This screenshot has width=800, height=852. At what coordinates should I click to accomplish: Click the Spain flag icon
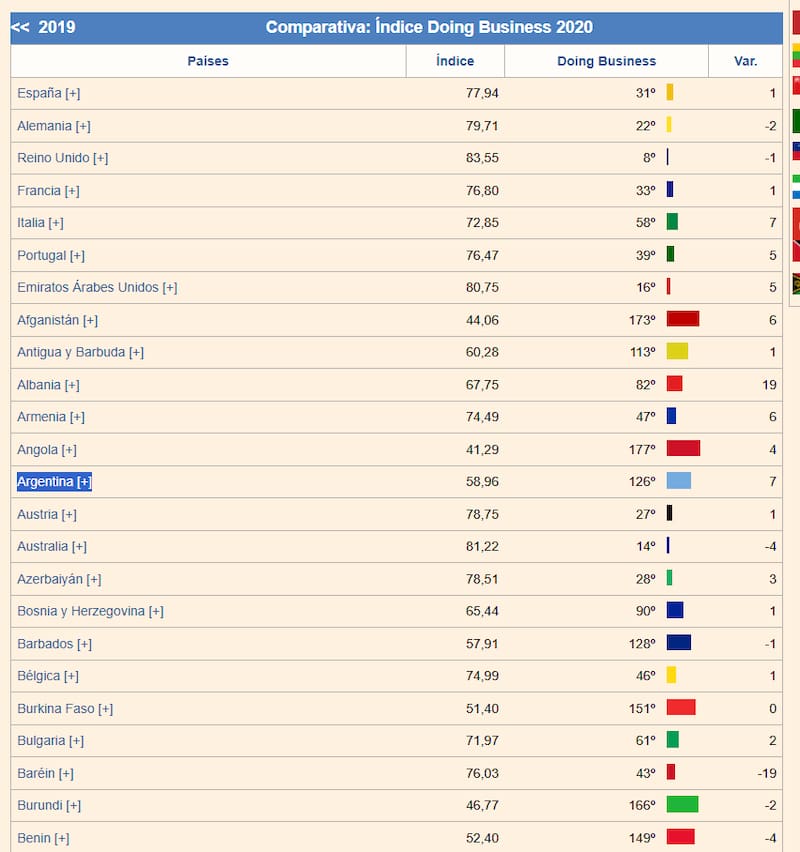670,93
